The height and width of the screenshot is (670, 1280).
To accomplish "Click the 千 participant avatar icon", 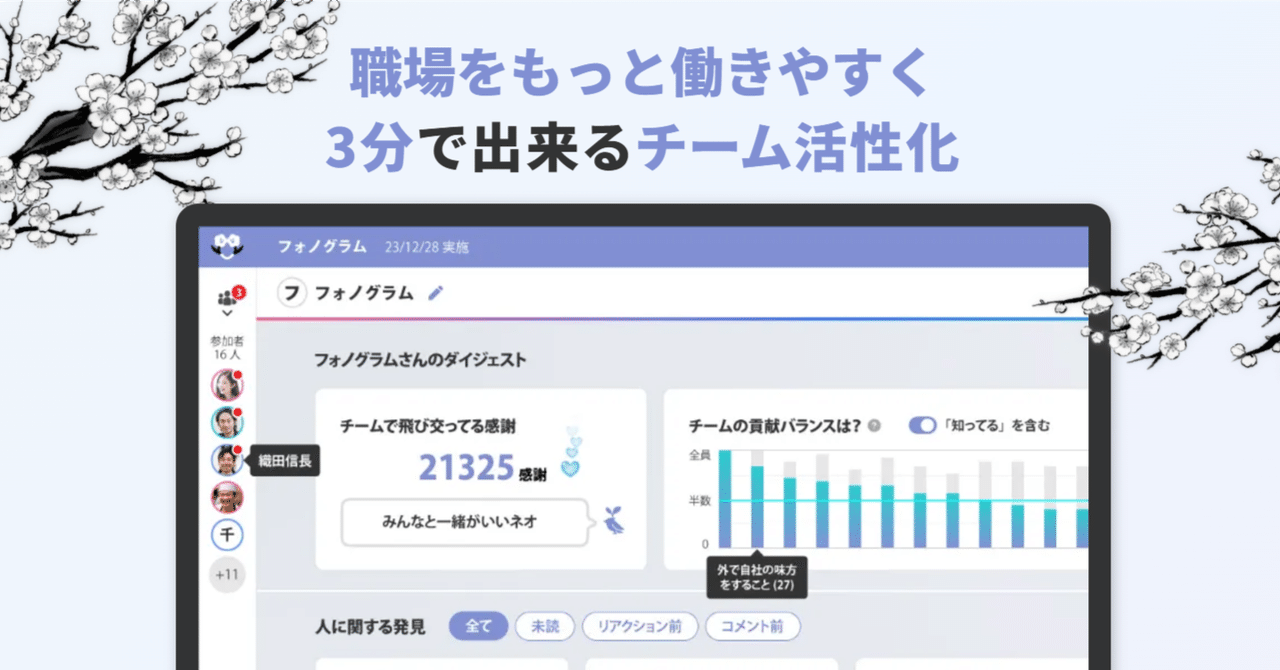I will 227,534.
